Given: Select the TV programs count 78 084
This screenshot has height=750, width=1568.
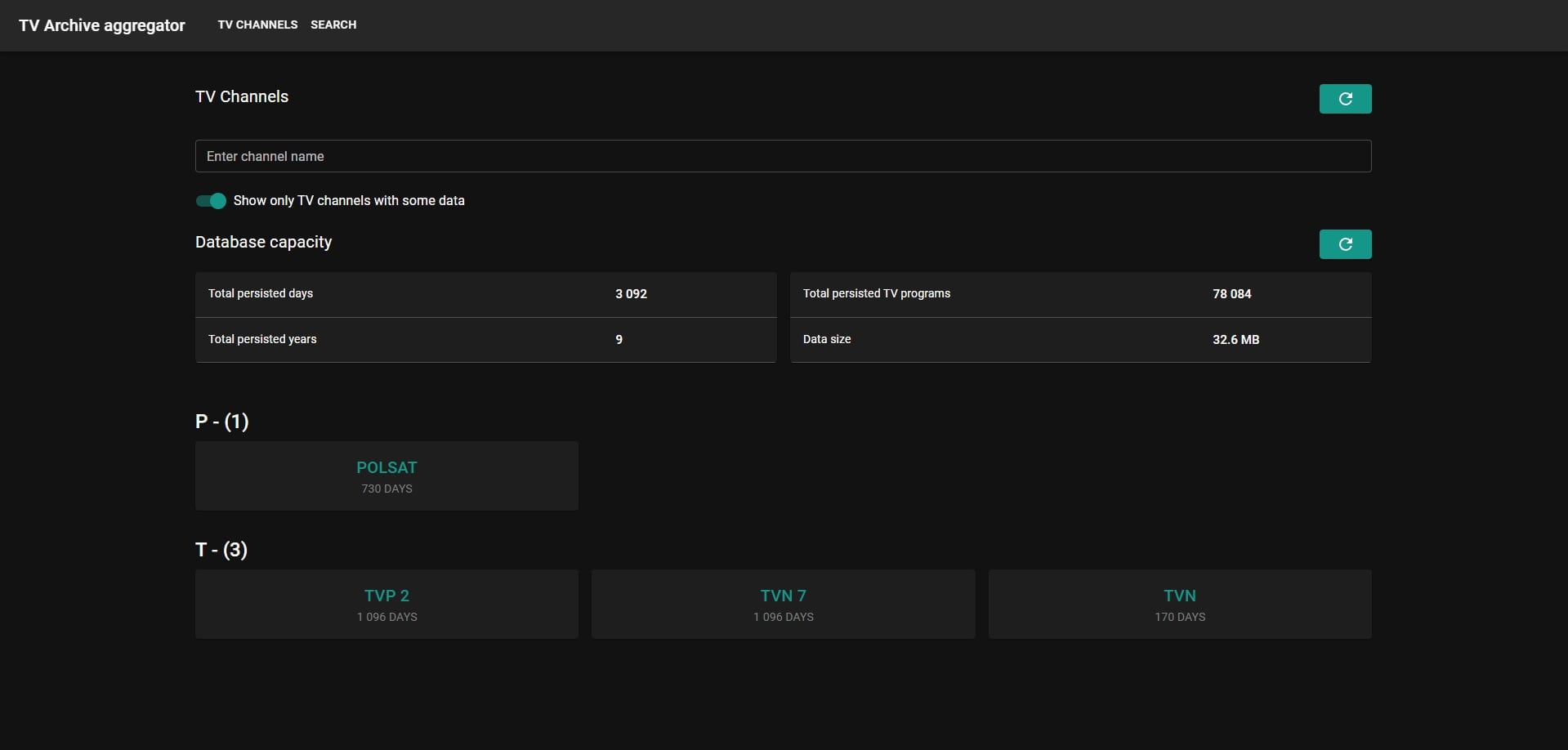Looking at the screenshot, I should pyautogui.click(x=1231, y=294).
